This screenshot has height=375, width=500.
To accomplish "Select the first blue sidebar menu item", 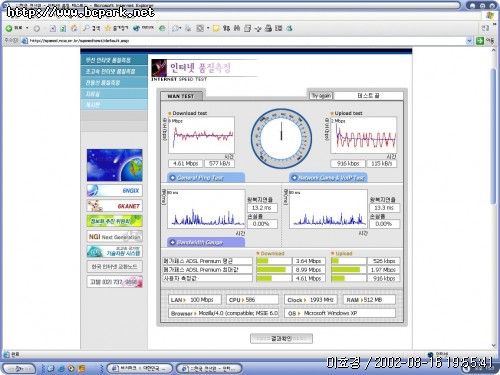I will click(114, 60).
